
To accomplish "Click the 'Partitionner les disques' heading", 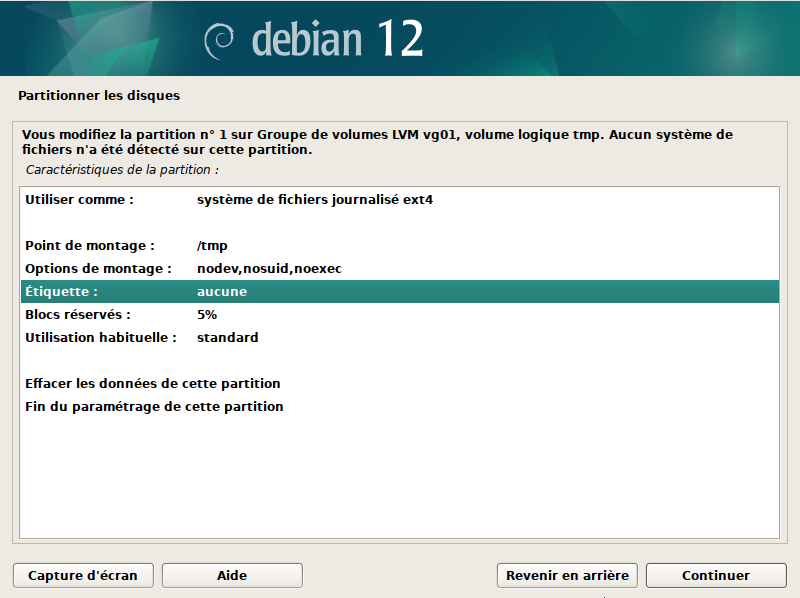I will tap(99, 95).
